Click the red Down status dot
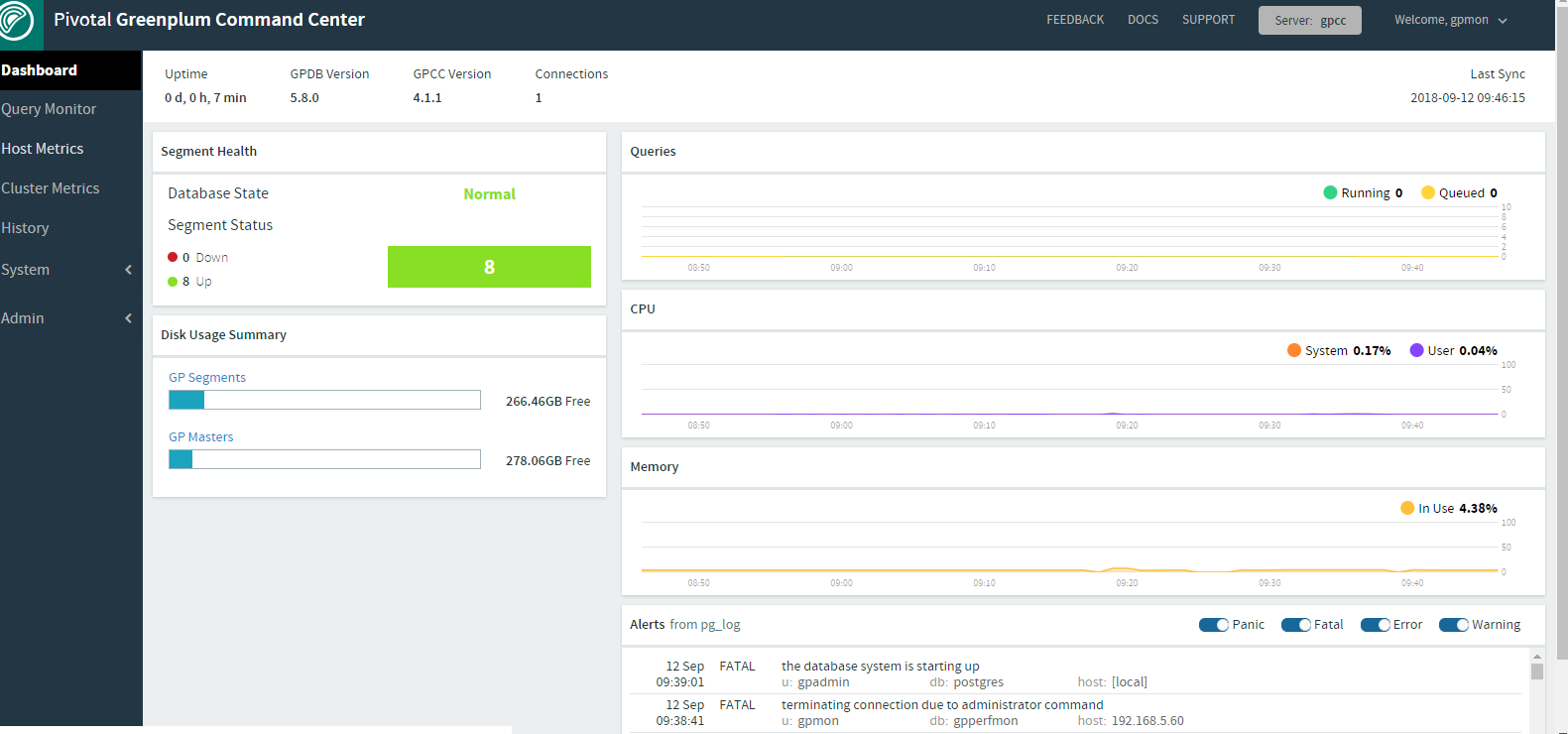The height and width of the screenshot is (734, 1568). point(173,257)
